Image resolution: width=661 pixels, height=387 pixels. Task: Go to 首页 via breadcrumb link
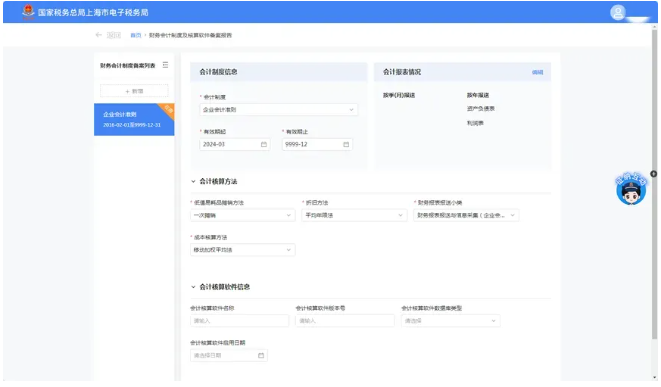pyautogui.click(x=136, y=35)
